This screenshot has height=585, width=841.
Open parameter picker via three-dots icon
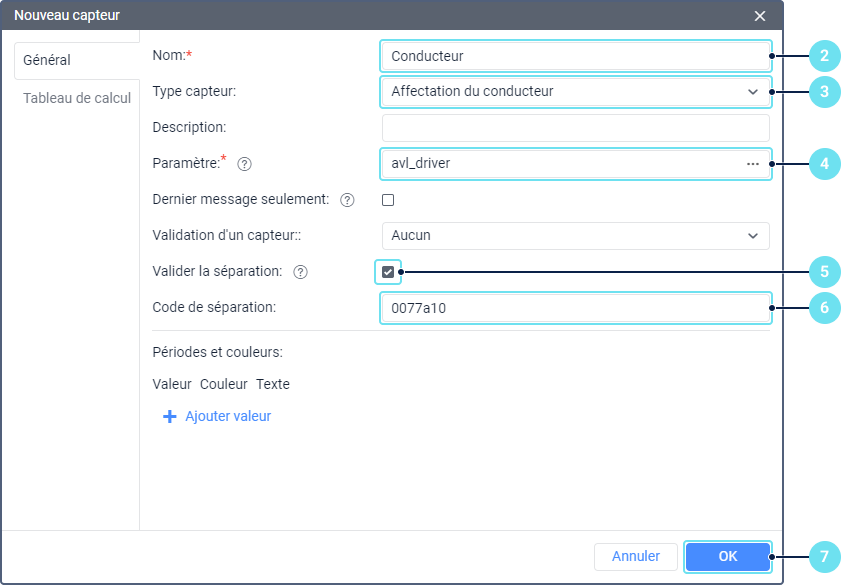[x=752, y=163]
